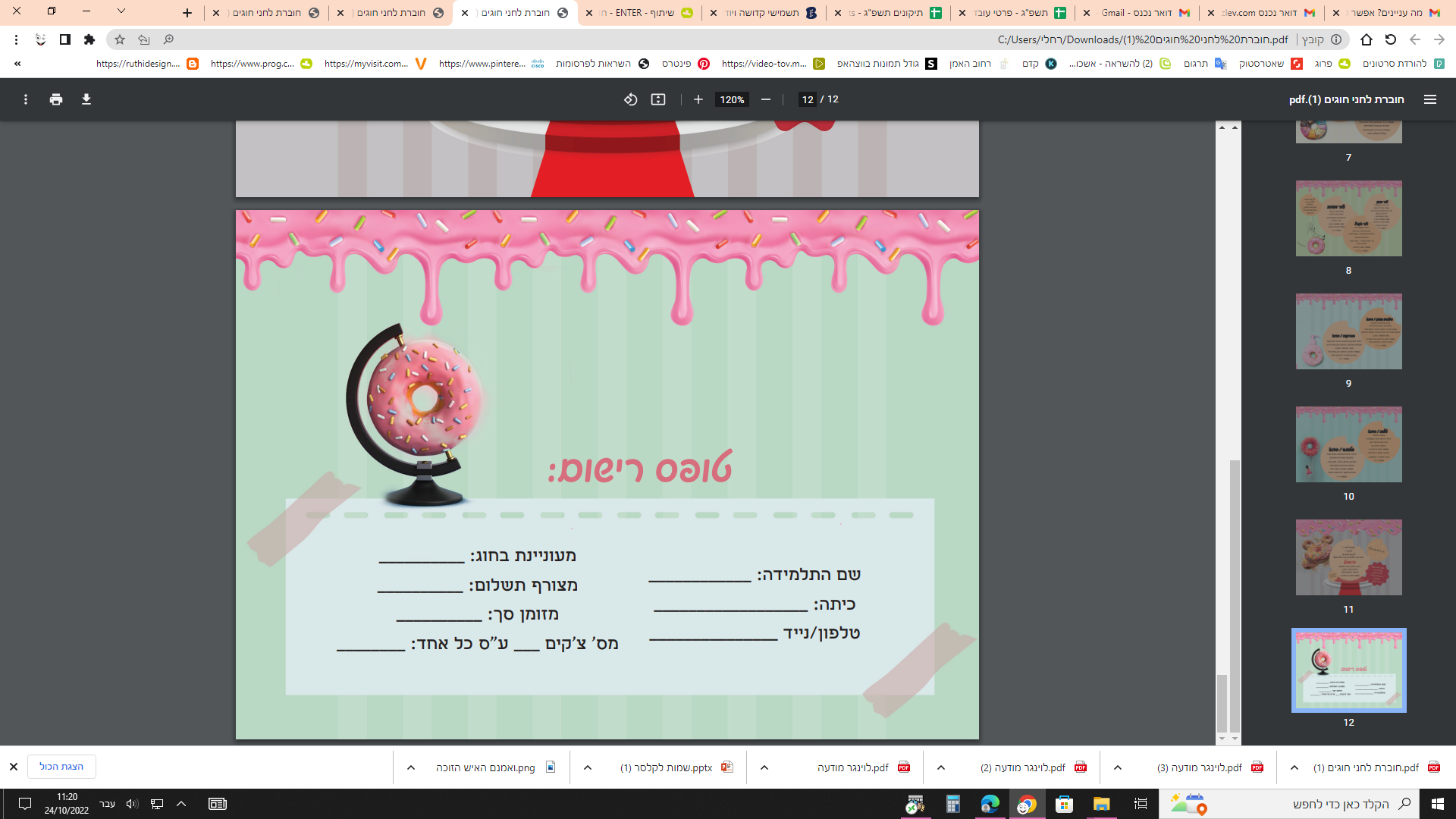Zoom in with the plus icon
This screenshot has width=1456, height=819.
point(698,99)
